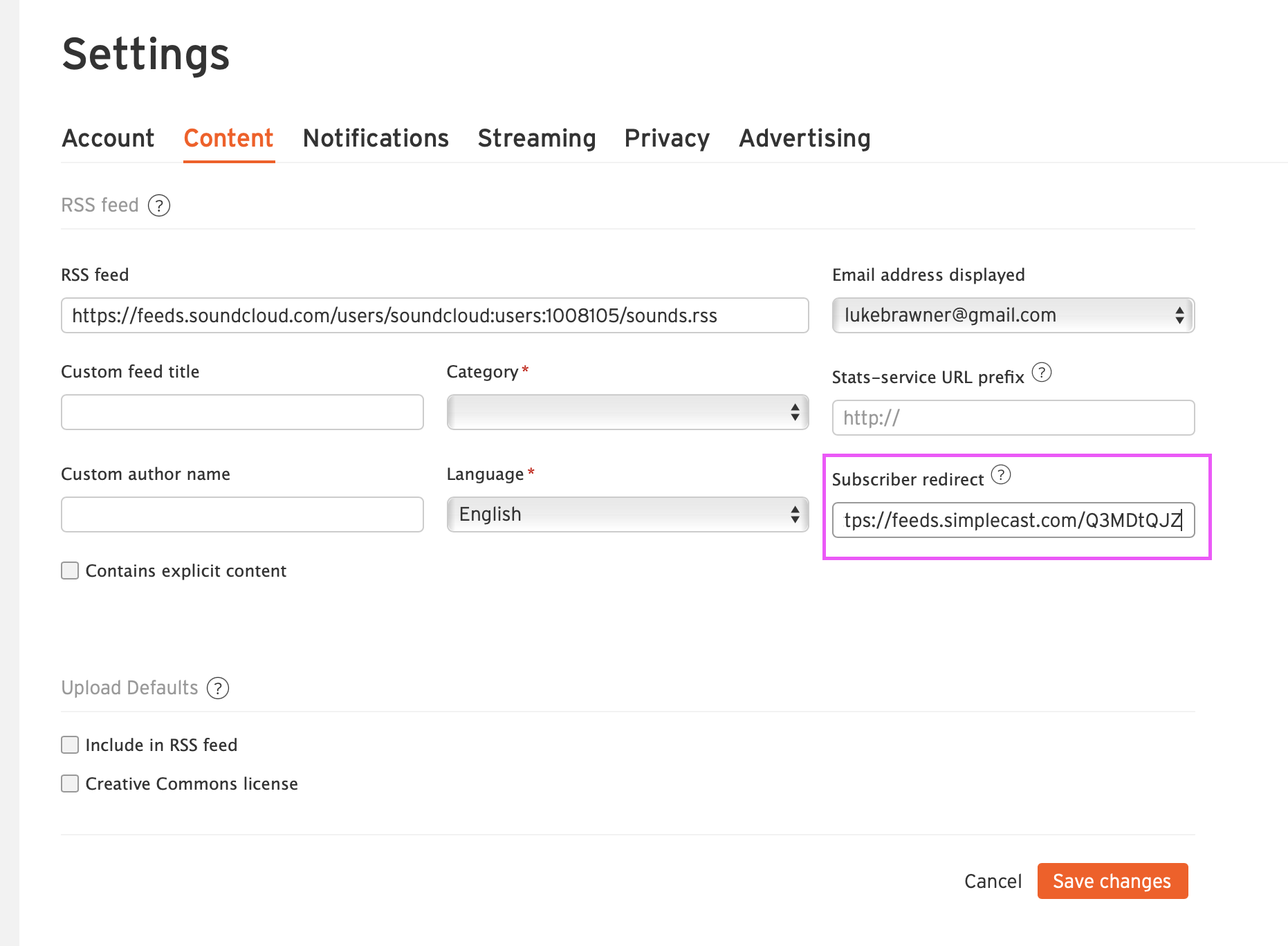
Task: Switch to the Account tab
Action: (108, 138)
